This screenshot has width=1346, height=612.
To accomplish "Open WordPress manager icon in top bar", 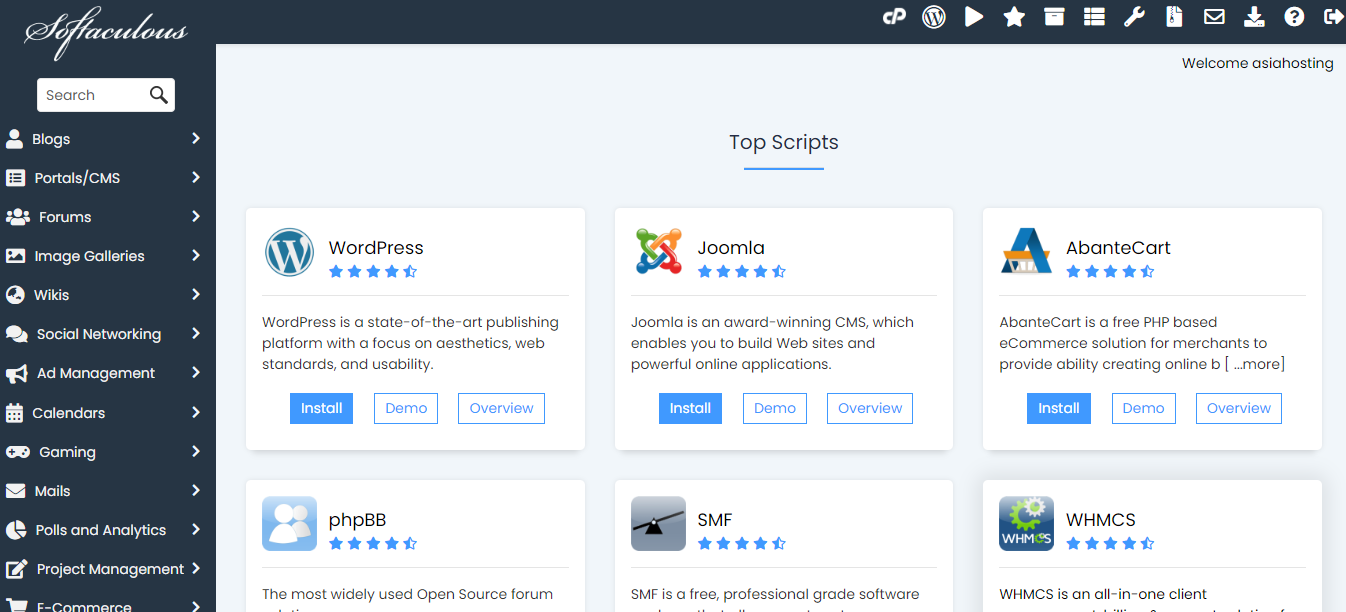I will [x=934, y=17].
